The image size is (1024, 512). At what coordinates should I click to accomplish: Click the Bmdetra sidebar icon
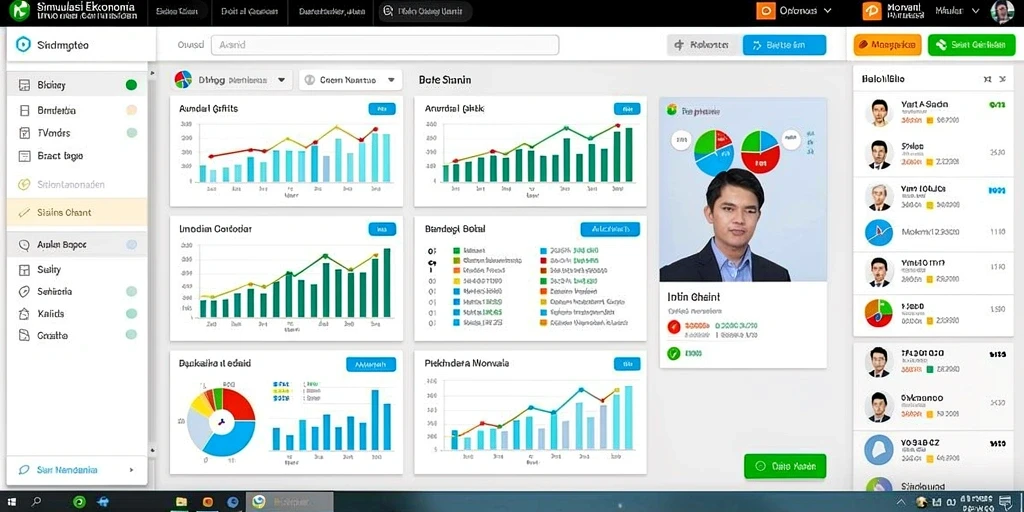25,110
